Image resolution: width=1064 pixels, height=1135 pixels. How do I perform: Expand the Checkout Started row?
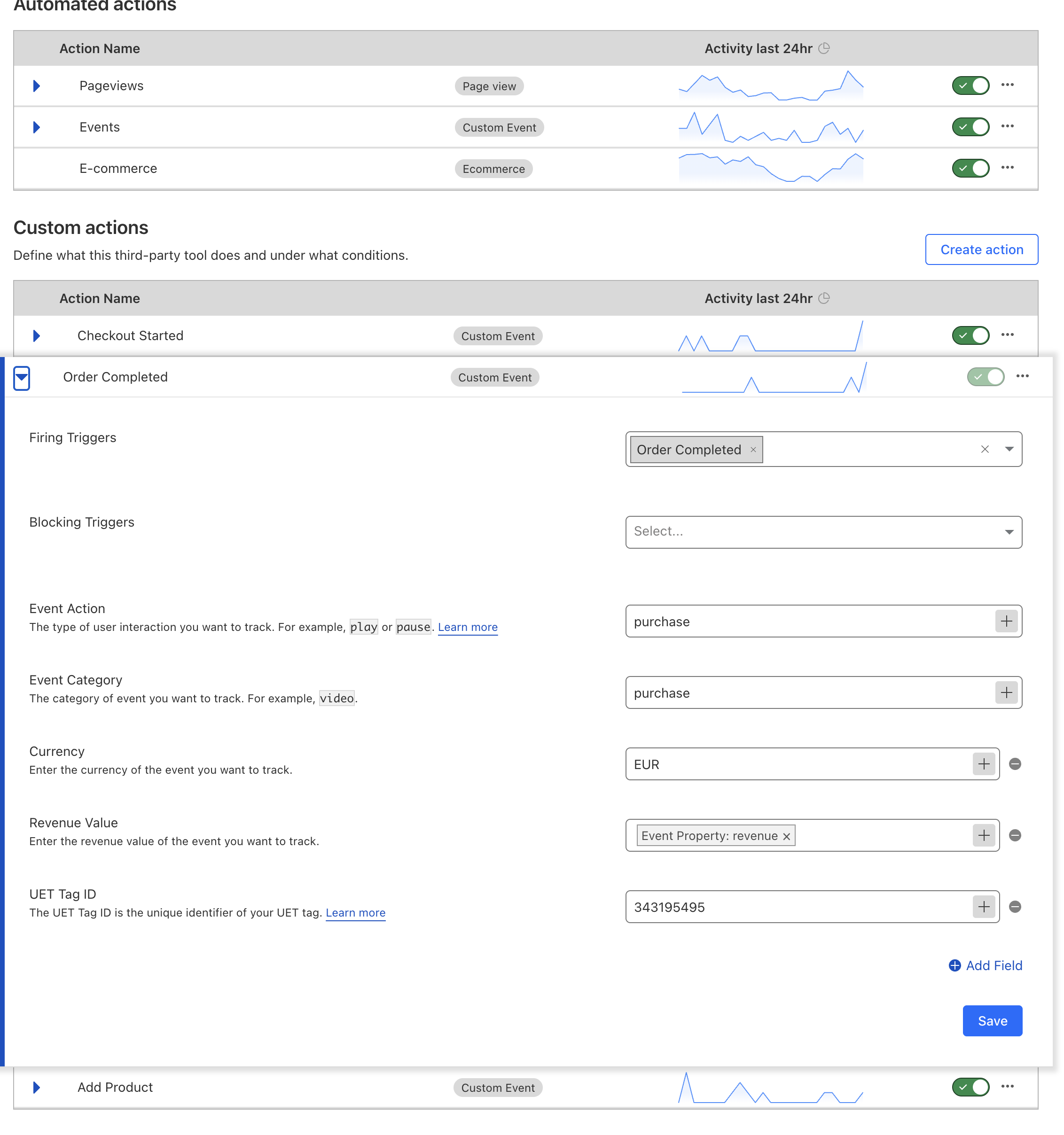(x=36, y=335)
